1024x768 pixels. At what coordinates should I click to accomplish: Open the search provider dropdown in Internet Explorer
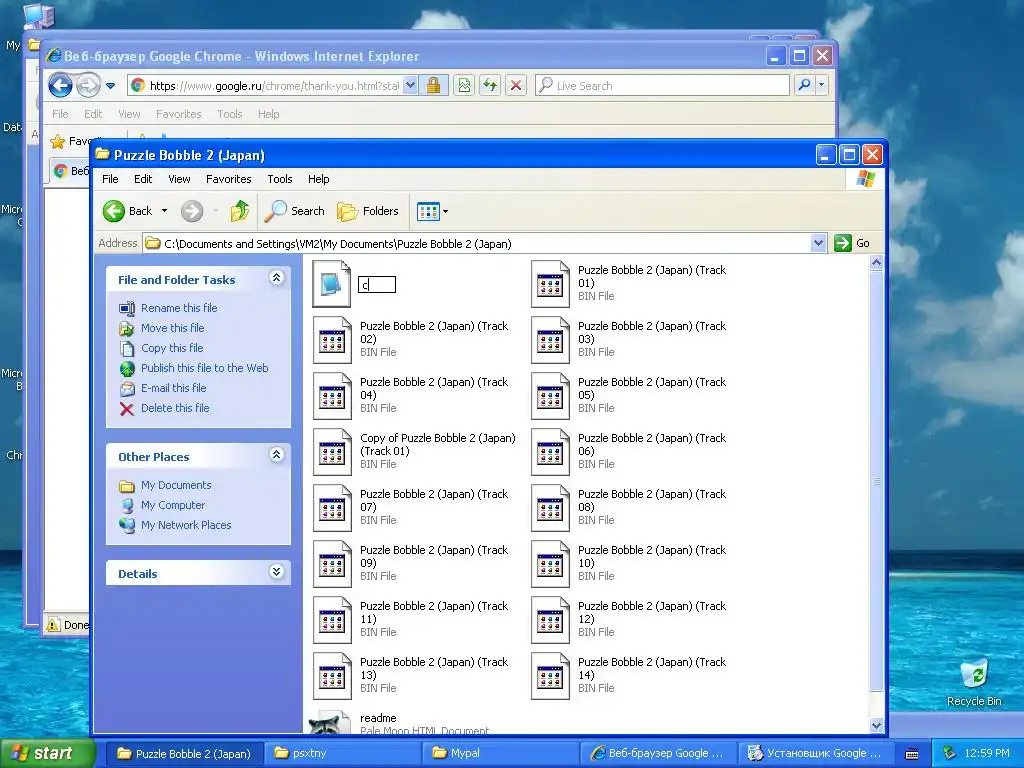click(x=822, y=85)
